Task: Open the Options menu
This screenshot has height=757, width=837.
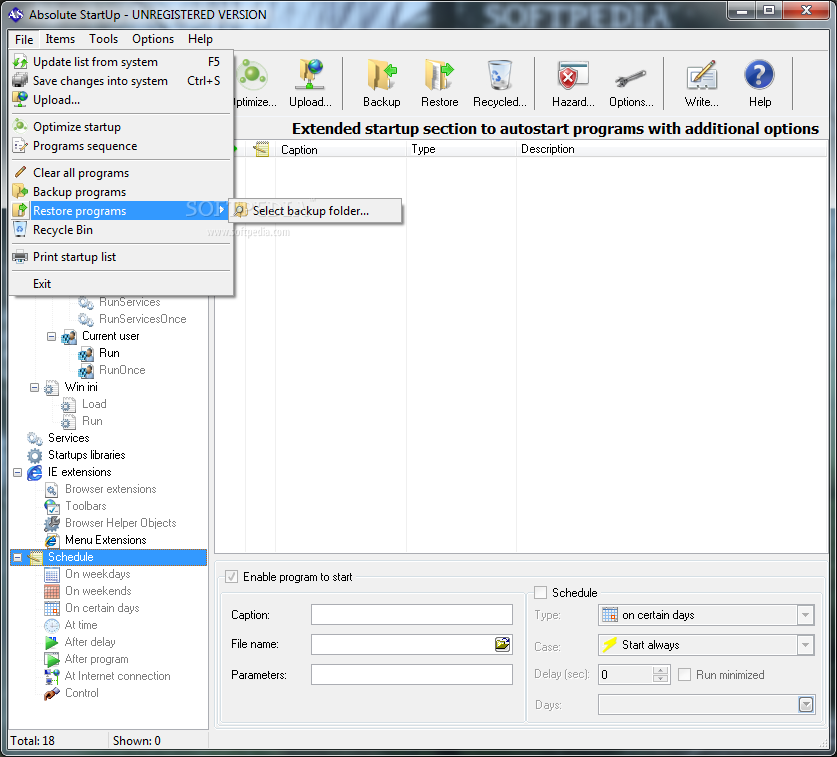Action: coord(153,39)
